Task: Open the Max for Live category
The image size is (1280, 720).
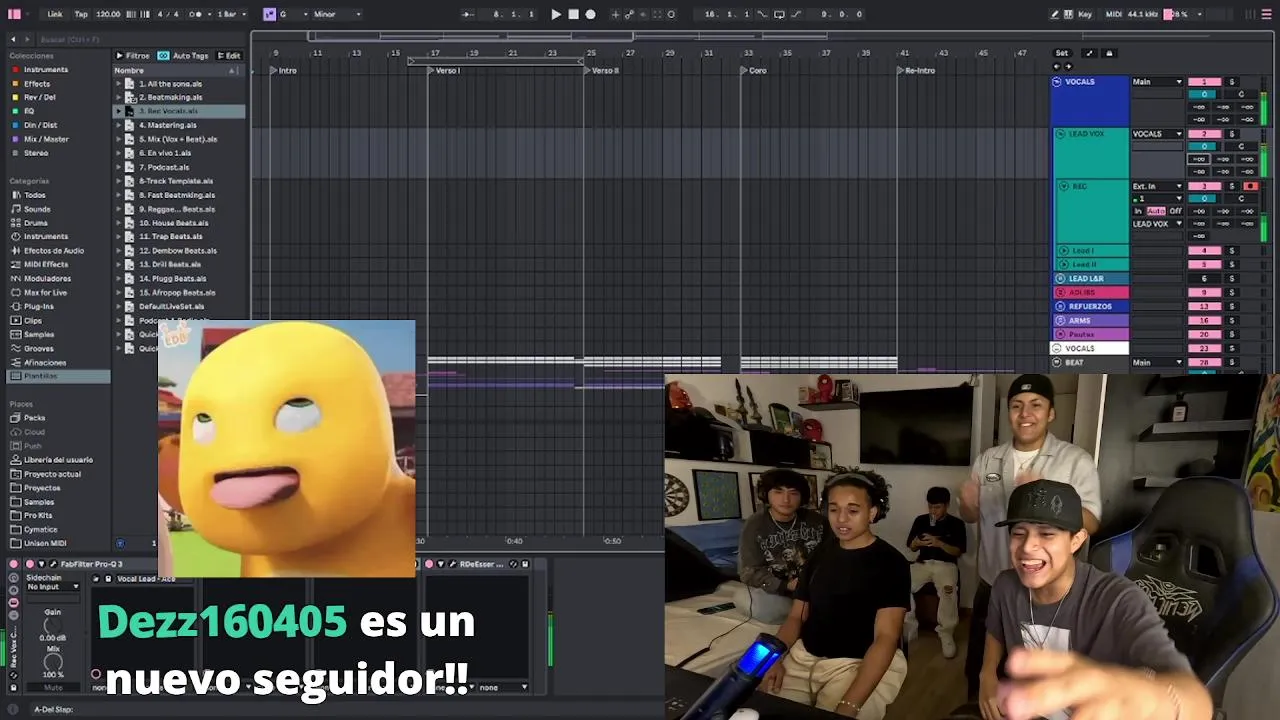Action: pyautogui.click(x=45, y=293)
